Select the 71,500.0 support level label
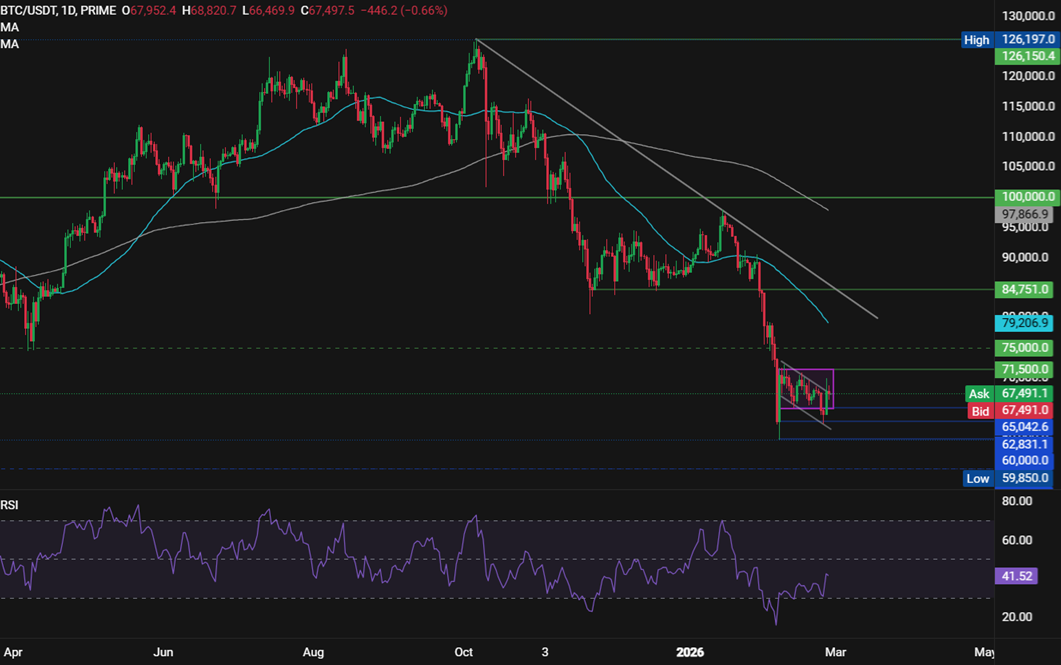The height and width of the screenshot is (665, 1061). (1023, 369)
